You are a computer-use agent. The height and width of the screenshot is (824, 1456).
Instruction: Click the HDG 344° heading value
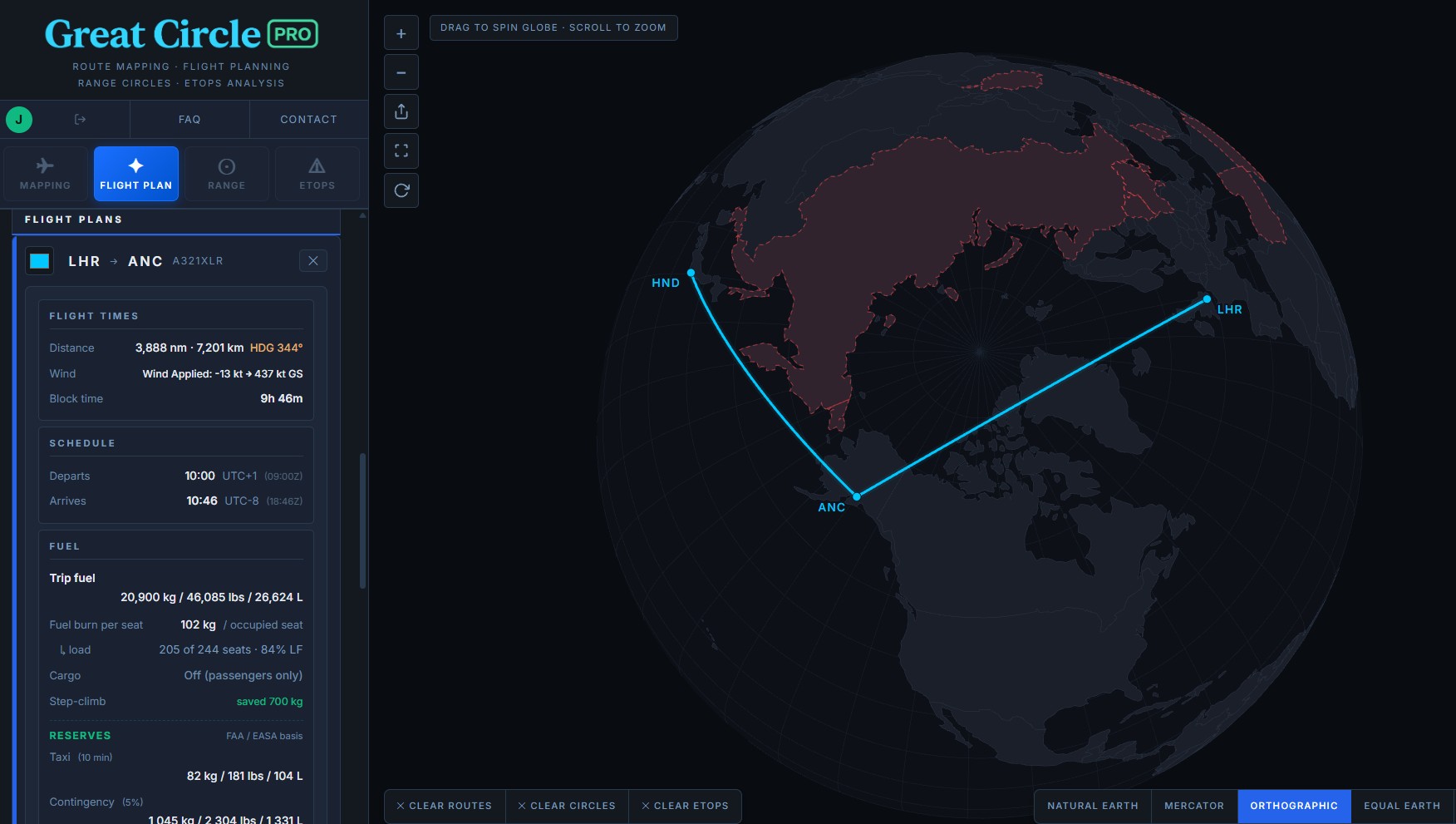click(276, 348)
